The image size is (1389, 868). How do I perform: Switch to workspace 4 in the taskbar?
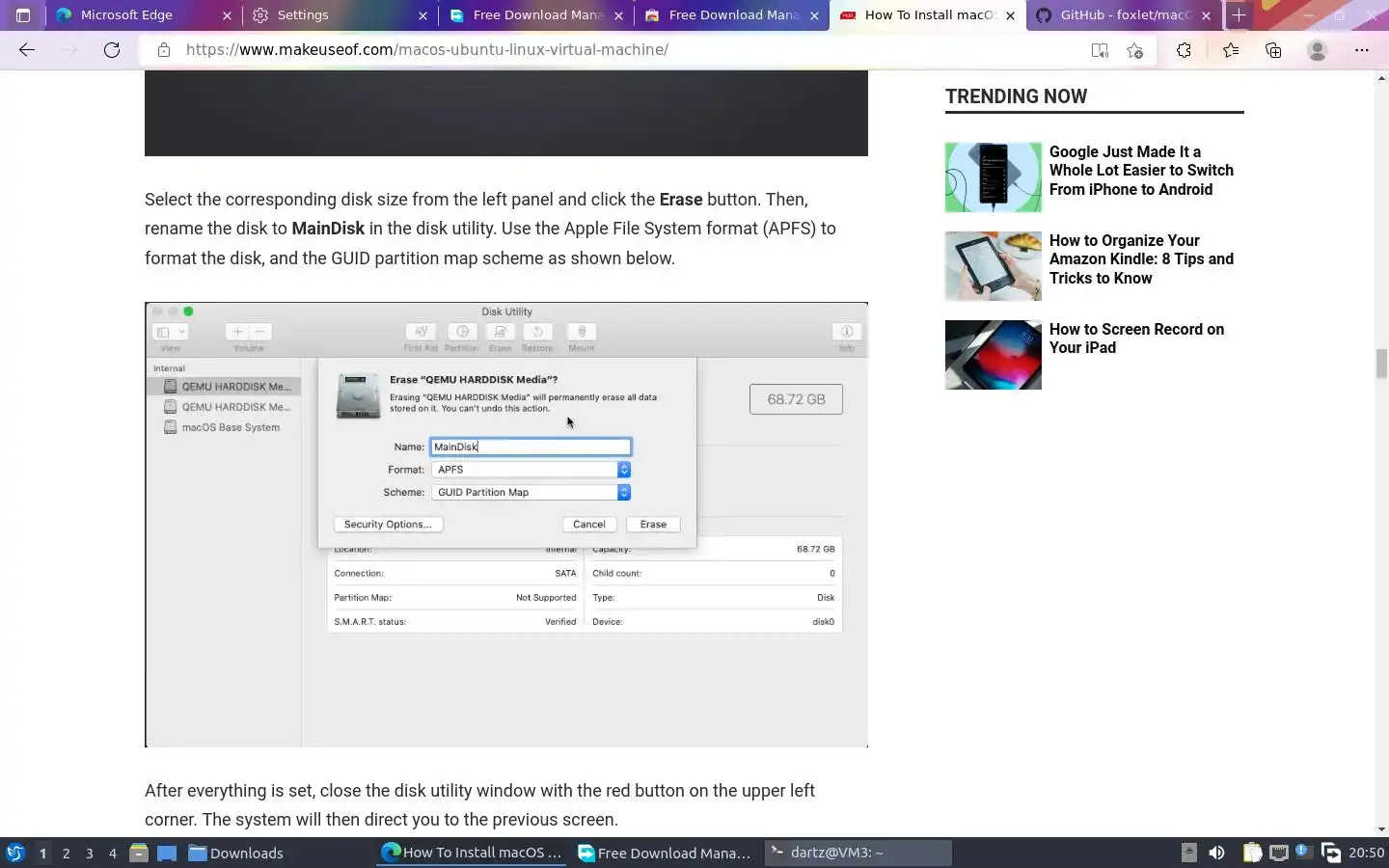coord(112,853)
